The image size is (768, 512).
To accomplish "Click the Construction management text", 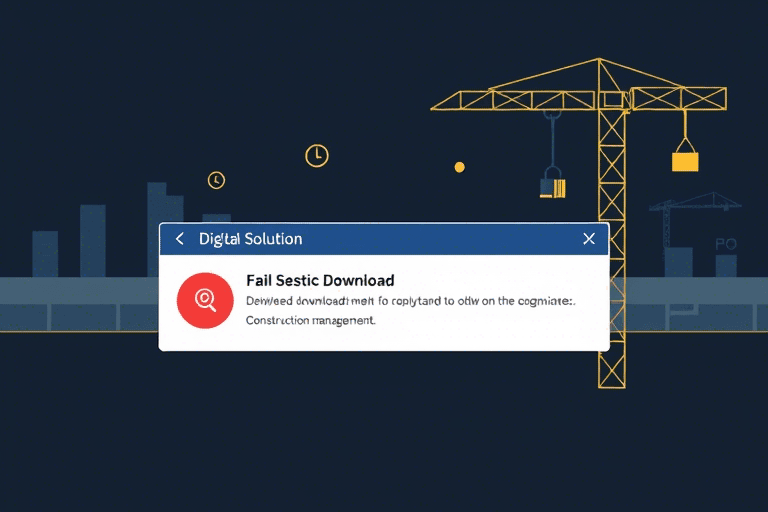I will click(x=311, y=320).
